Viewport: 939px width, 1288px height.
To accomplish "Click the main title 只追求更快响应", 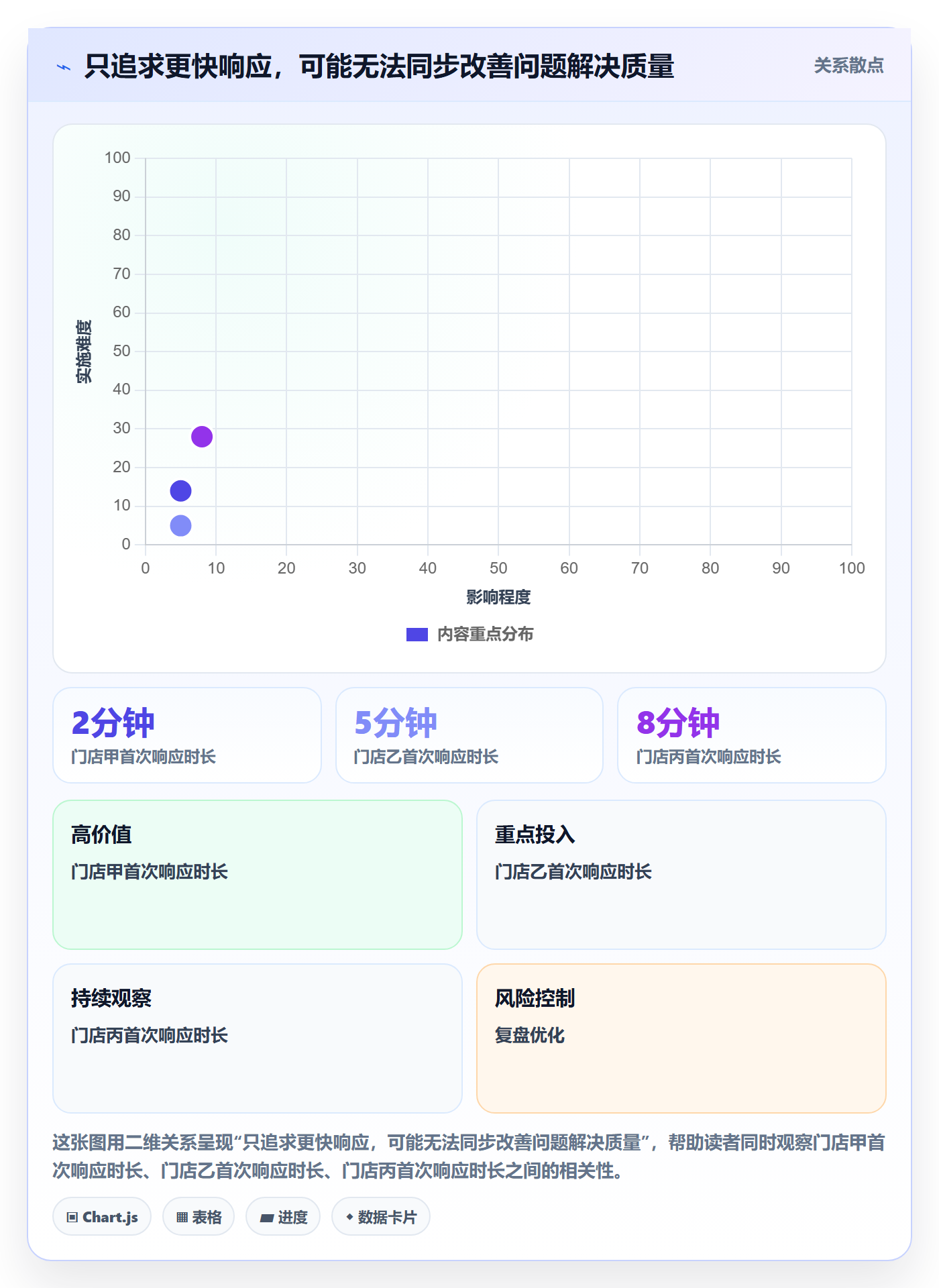I will click(379, 66).
